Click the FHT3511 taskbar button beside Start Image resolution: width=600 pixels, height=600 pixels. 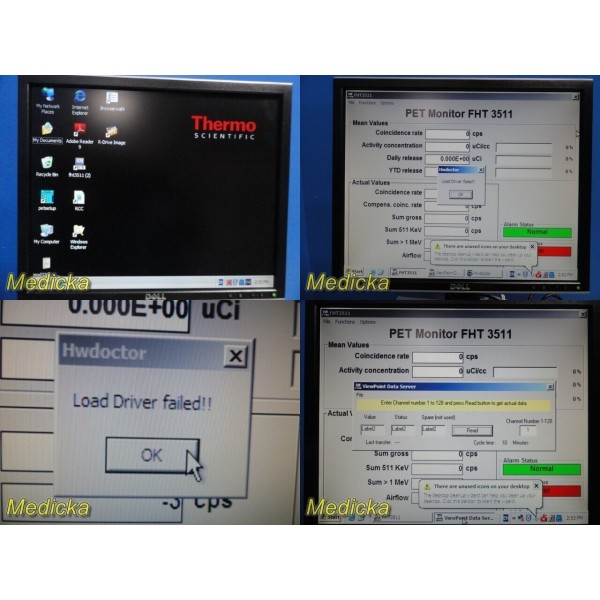click(x=408, y=272)
